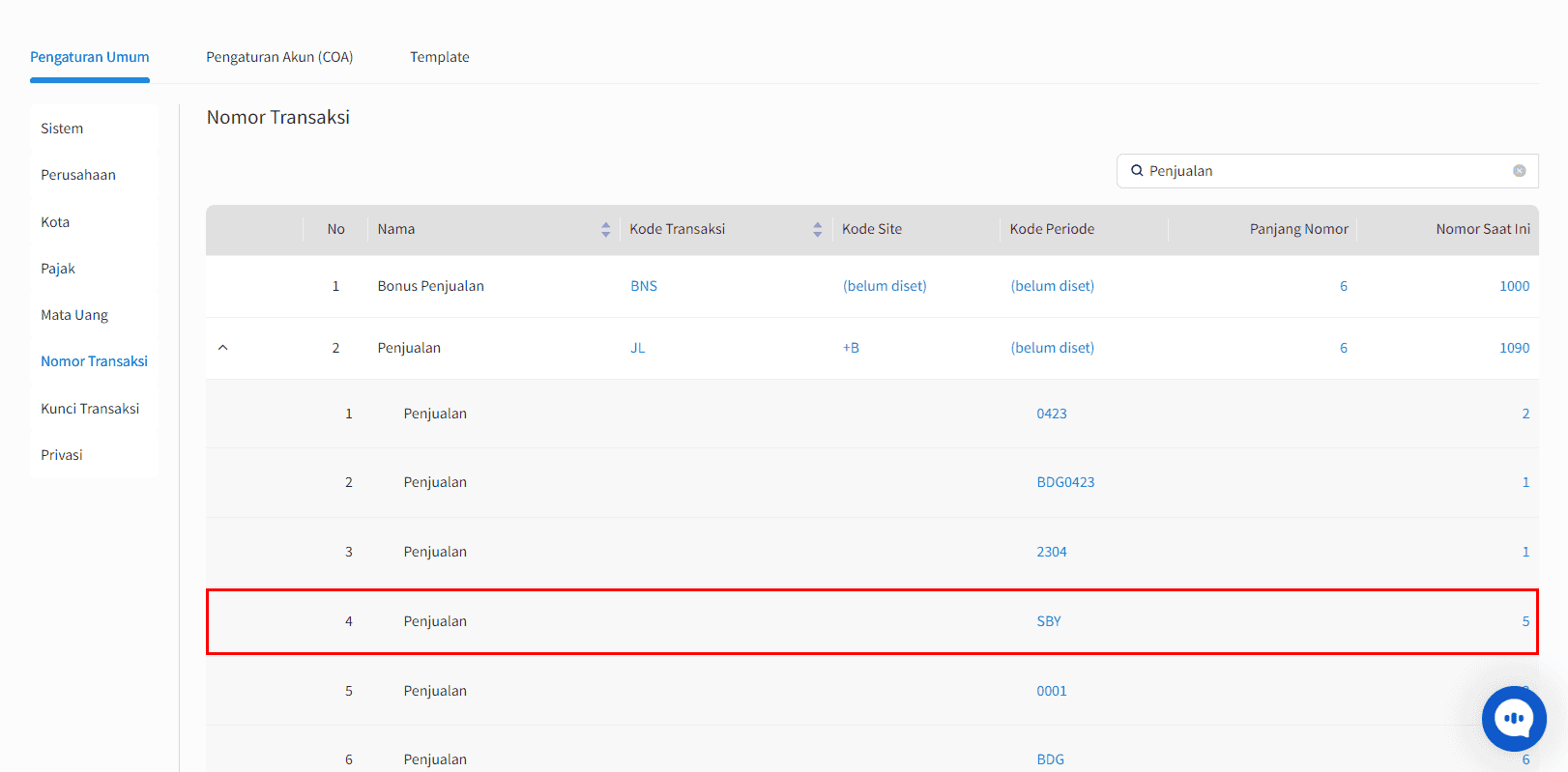
Task: Open Sistem settings in sidebar
Action: [x=62, y=129]
